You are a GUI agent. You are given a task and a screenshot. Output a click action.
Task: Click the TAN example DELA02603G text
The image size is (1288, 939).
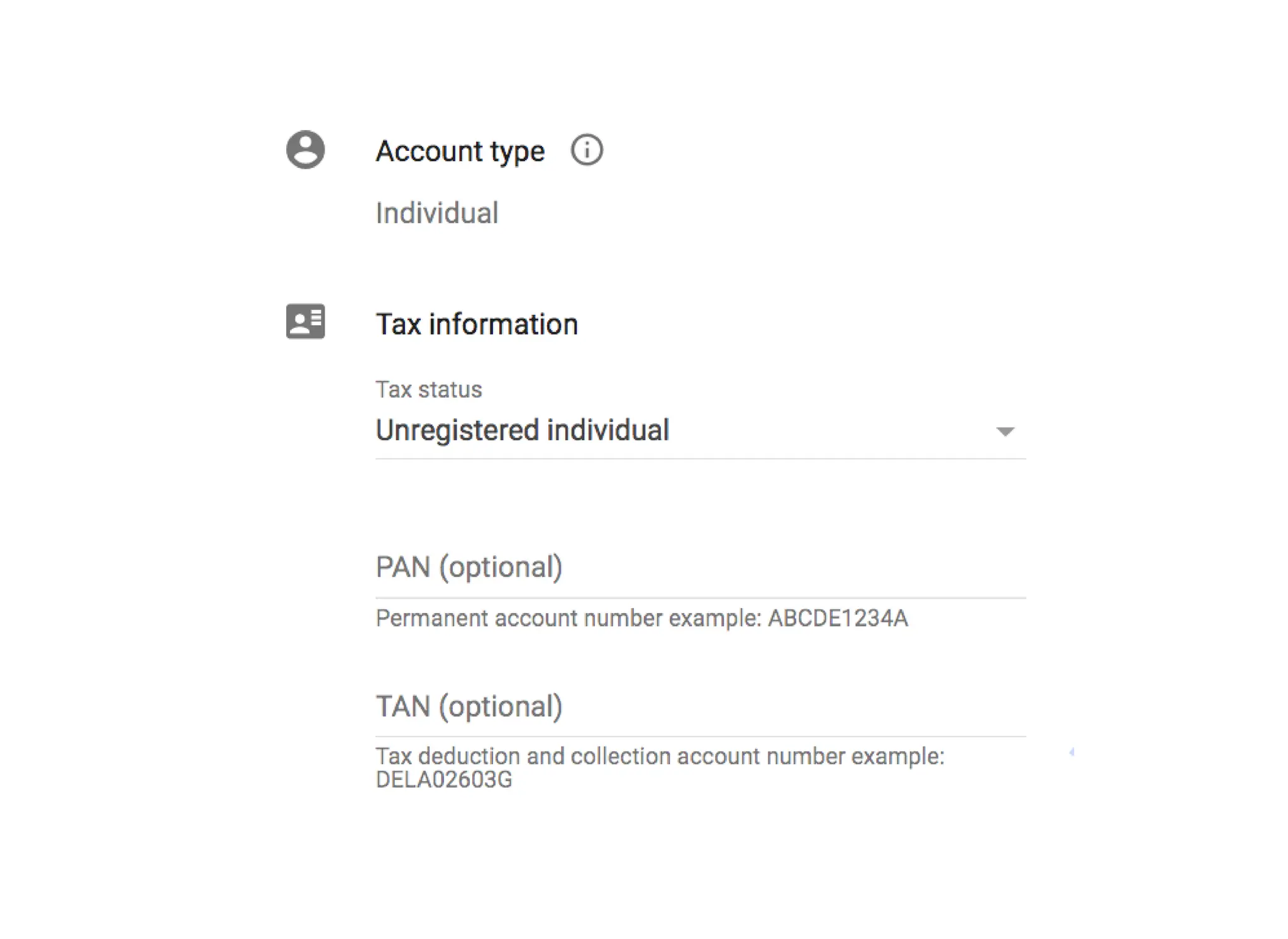point(444,780)
